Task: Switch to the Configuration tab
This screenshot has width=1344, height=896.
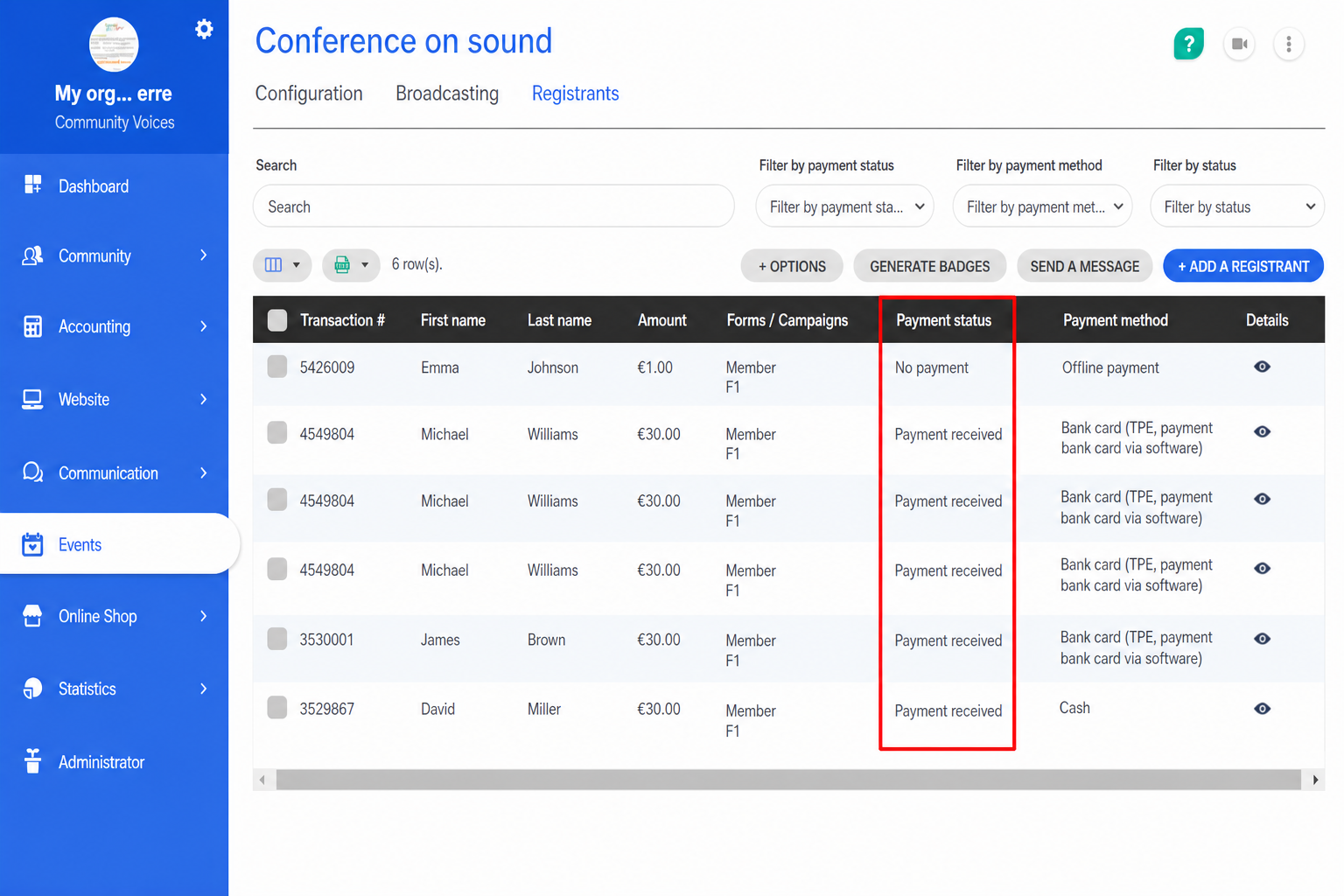Action: [x=309, y=94]
